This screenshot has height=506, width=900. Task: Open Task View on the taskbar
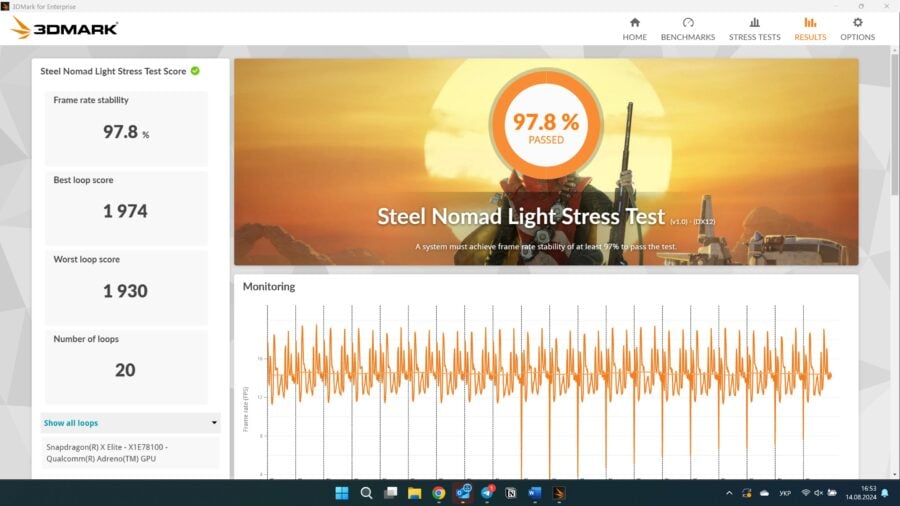(x=391, y=493)
